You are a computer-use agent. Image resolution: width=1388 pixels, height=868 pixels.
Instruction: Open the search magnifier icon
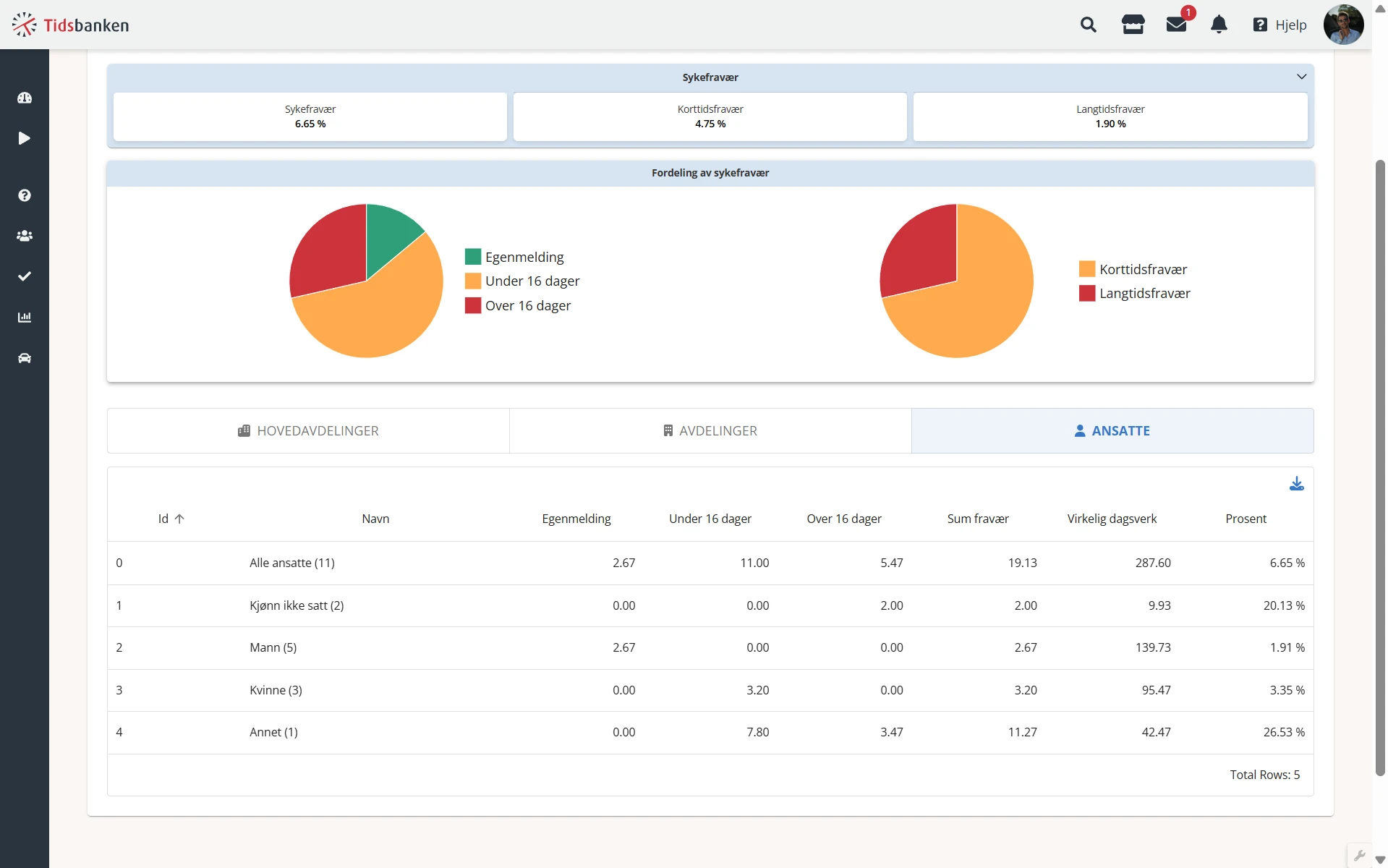[x=1088, y=25]
